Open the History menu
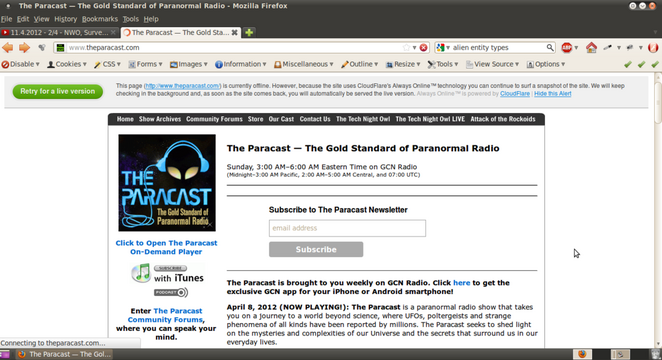662x360 pixels. (x=65, y=19)
